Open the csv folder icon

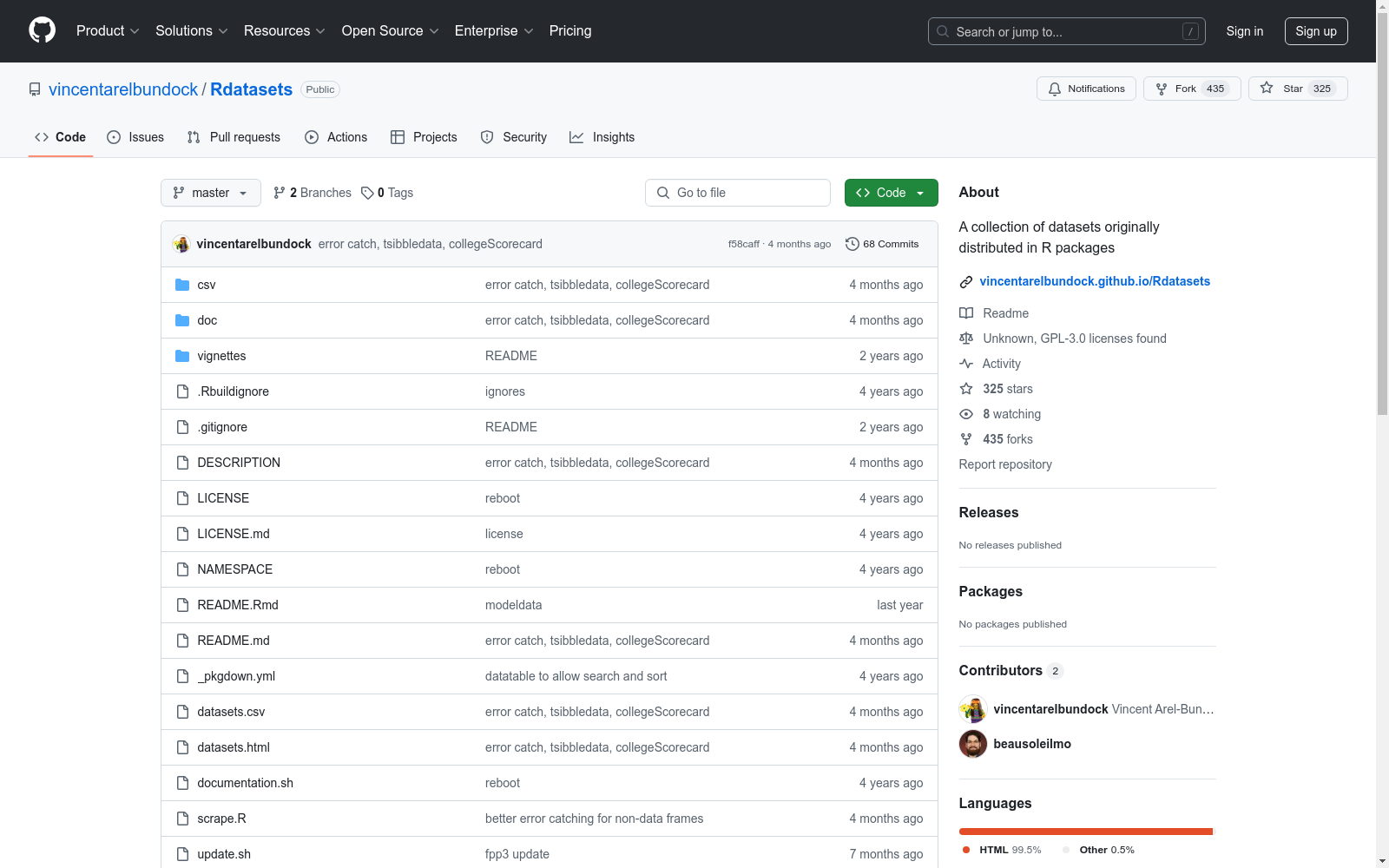[182, 285]
